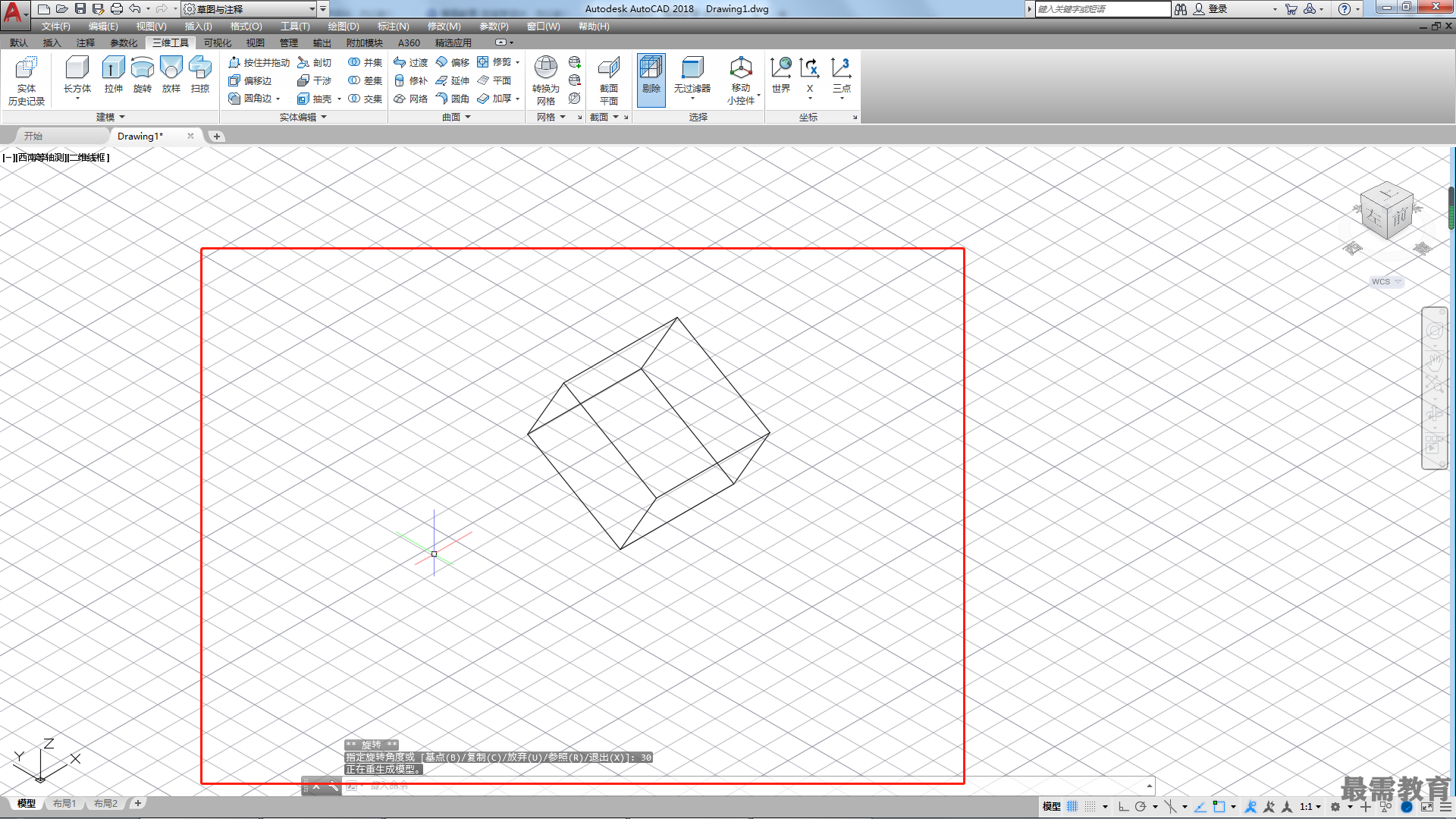Click the 过渡 surface blend tool
The image size is (1456, 819).
411,62
